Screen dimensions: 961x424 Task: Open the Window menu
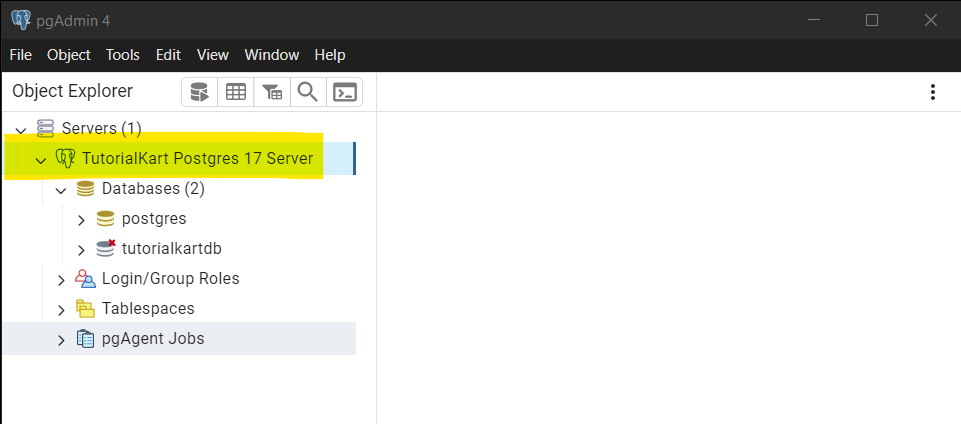coord(272,55)
